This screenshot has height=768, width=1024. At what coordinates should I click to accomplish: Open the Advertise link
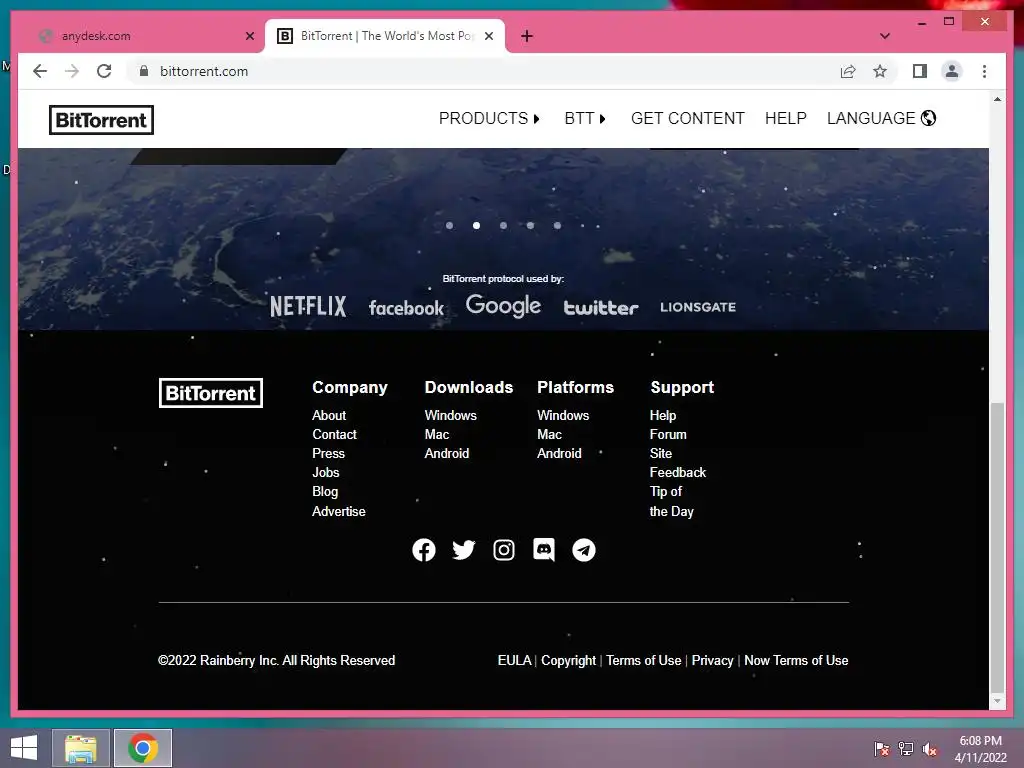click(338, 511)
